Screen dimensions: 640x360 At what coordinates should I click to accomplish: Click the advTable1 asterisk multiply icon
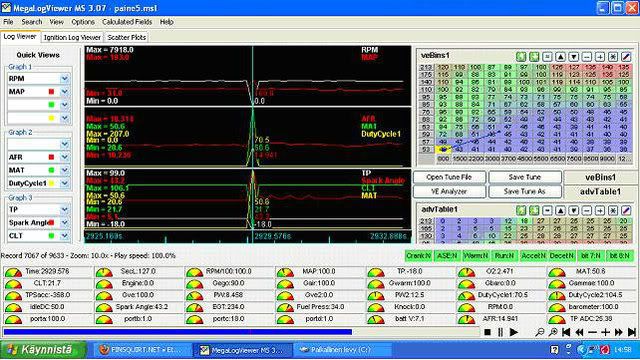tap(613, 211)
